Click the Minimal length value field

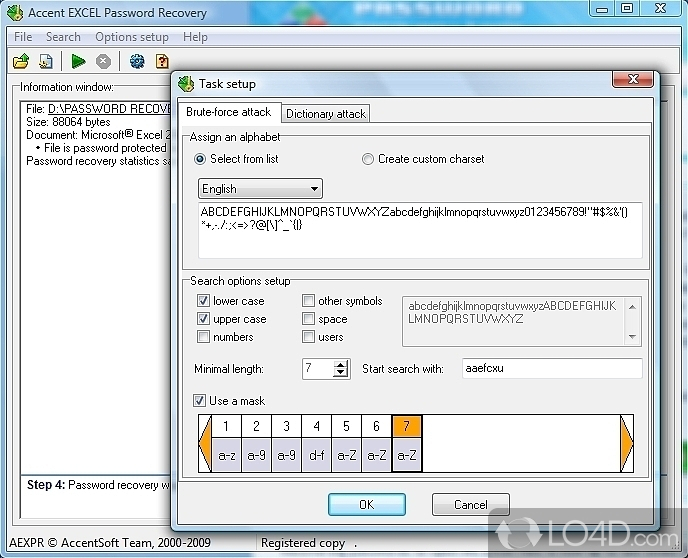pos(318,368)
